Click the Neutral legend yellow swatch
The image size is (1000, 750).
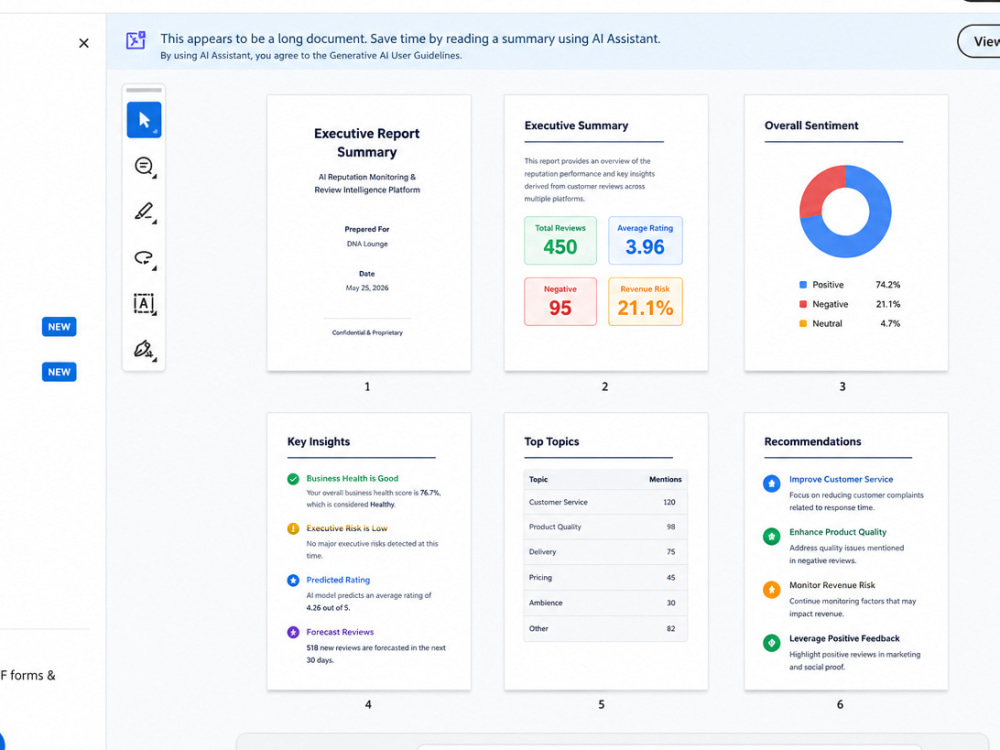pos(803,323)
